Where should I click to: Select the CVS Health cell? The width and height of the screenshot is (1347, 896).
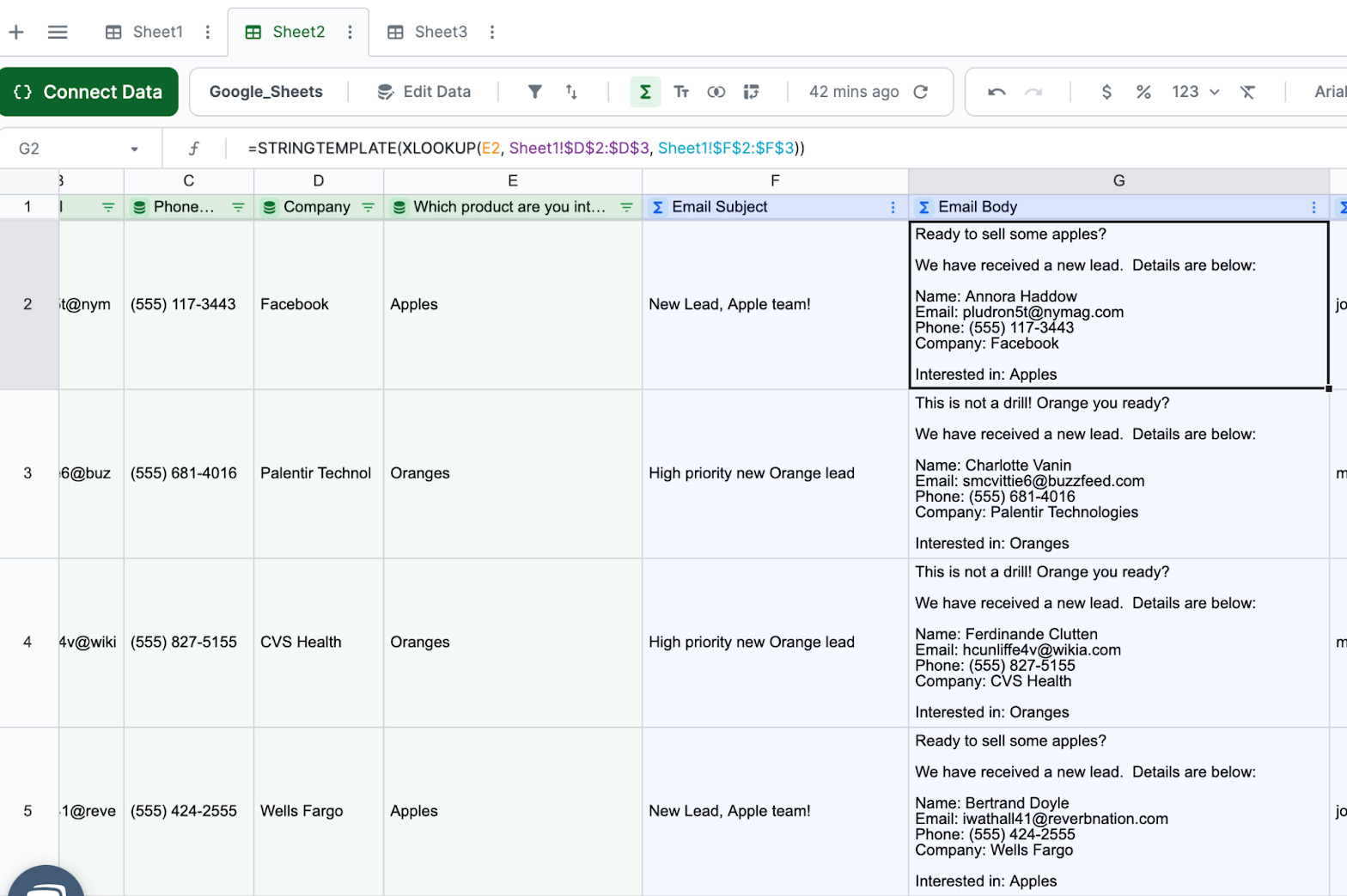click(x=319, y=643)
